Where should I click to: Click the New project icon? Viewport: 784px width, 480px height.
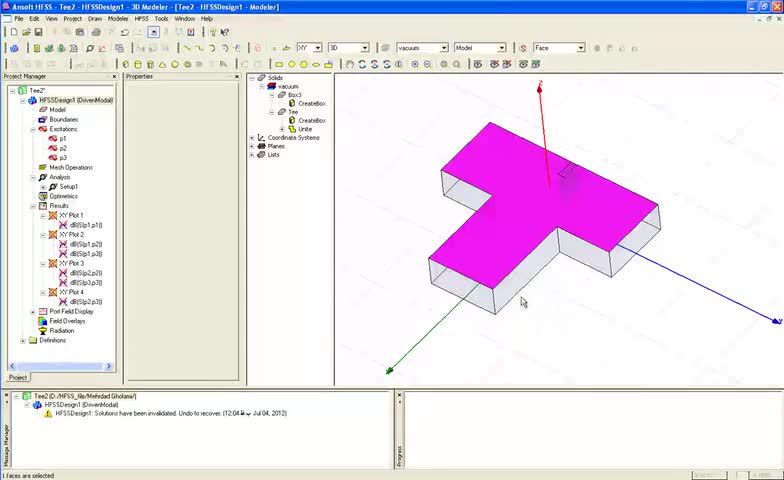tap(14, 32)
